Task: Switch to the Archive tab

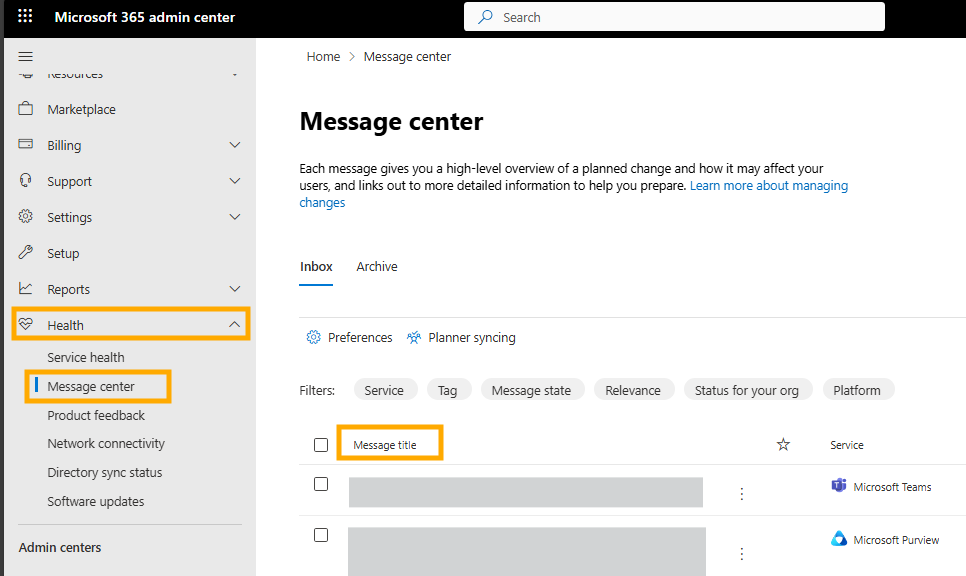Action: (377, 267)
